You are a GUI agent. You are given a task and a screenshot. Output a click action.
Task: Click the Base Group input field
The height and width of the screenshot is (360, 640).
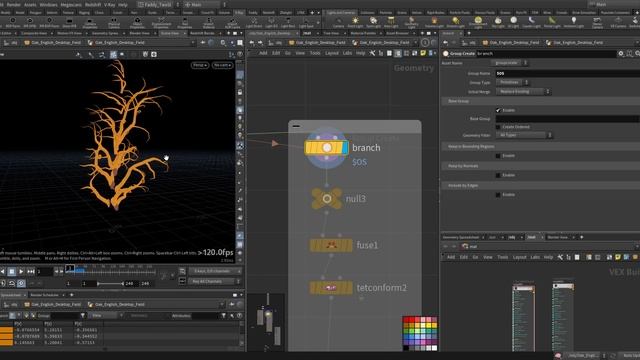click(567, 119)
